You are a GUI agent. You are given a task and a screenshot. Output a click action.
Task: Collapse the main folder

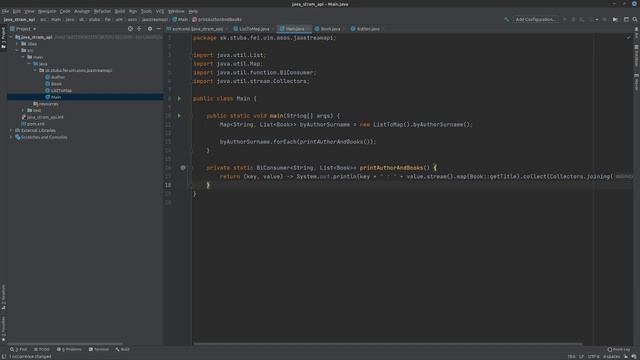pos(23,57)
